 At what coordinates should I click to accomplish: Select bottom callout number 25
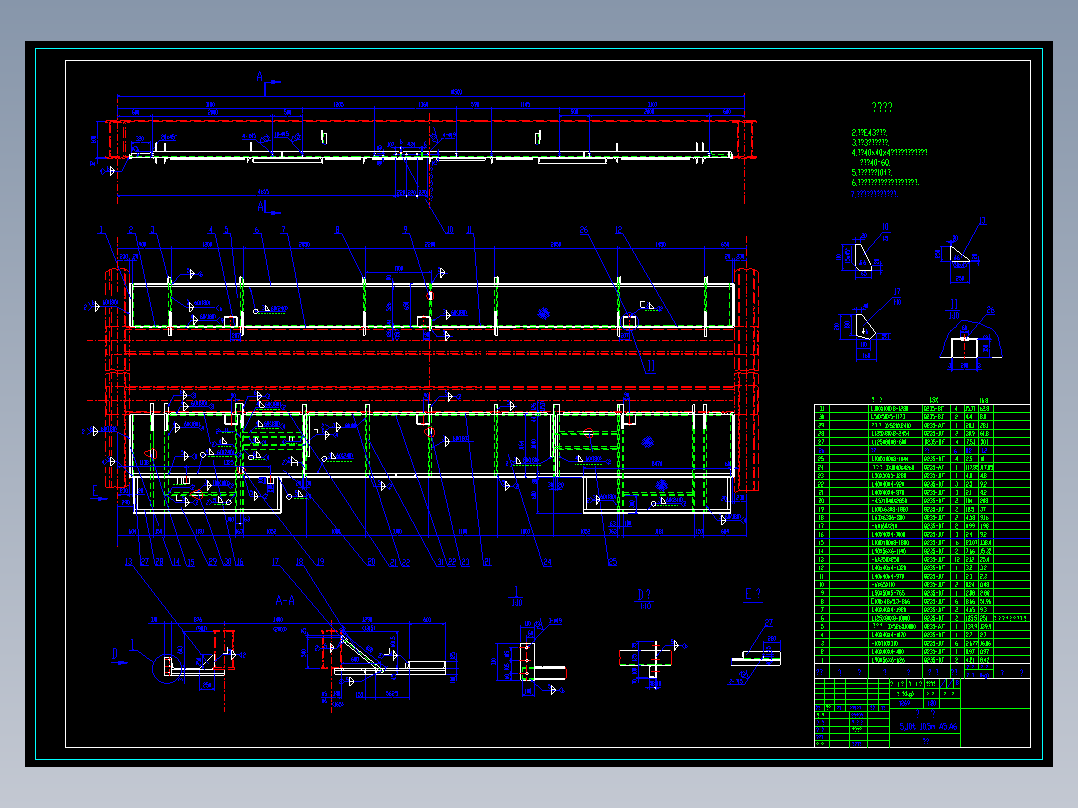[612, 563]
